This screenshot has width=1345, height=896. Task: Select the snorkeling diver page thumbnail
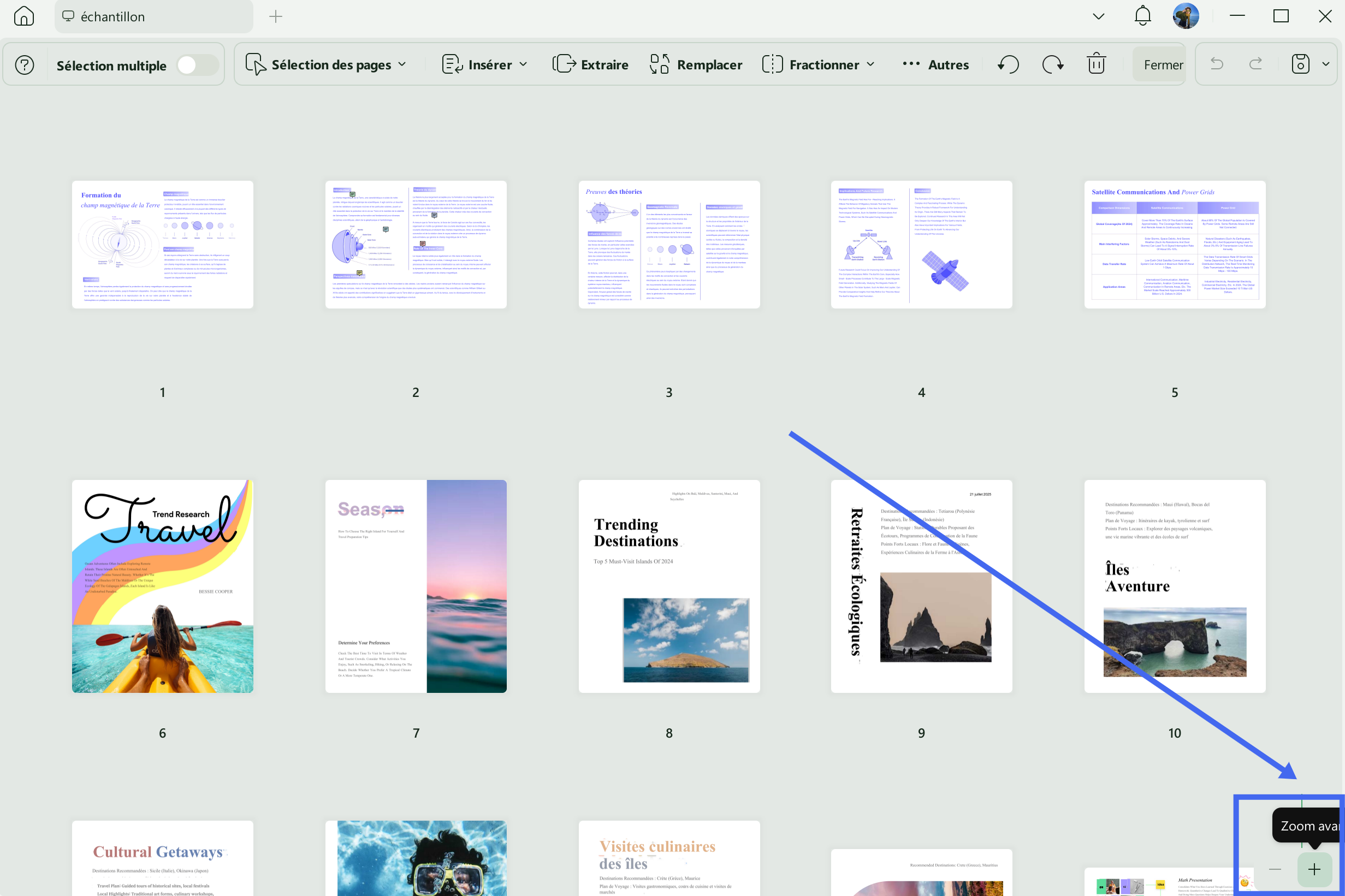click(416, 858)
